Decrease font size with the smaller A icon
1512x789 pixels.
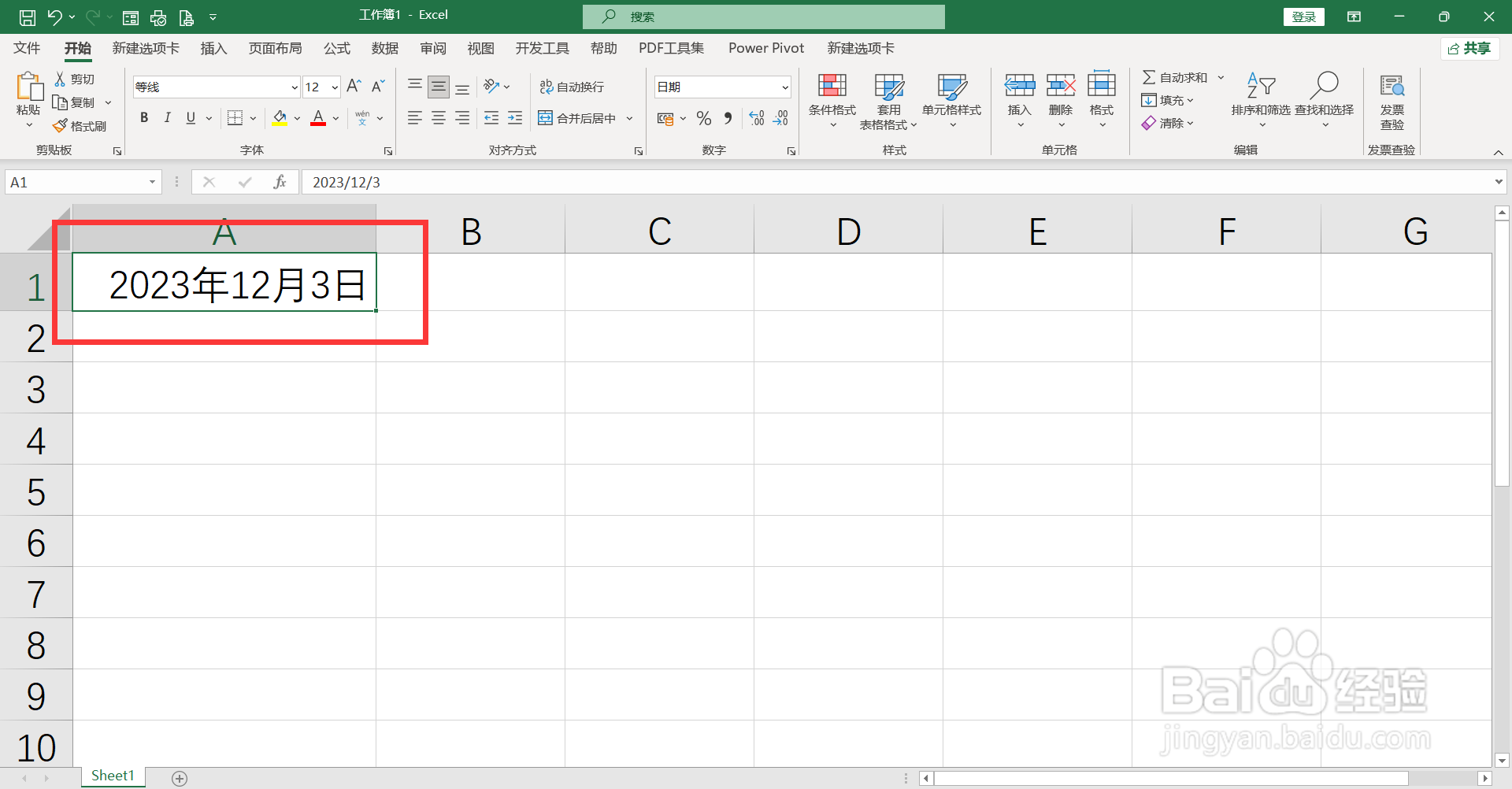click(378, 86)
